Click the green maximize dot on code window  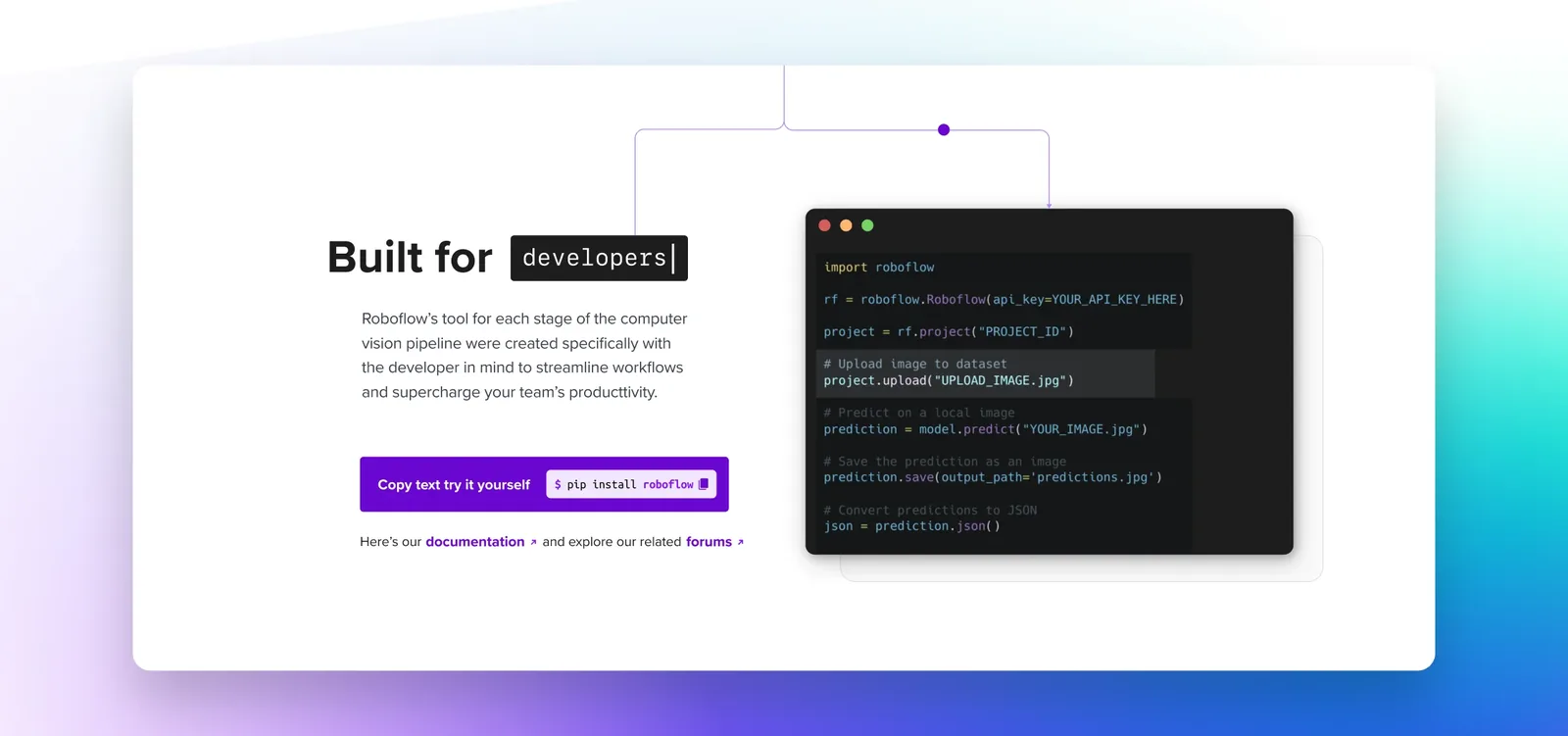click(x=867, y=225)
